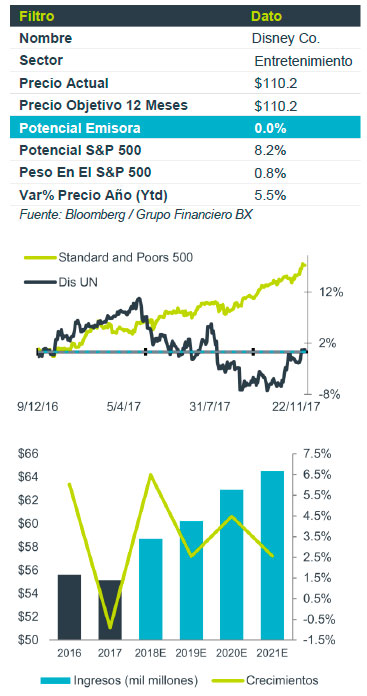
Task: Click the Fuente Bloomberg source note
Action: [136, 215]
